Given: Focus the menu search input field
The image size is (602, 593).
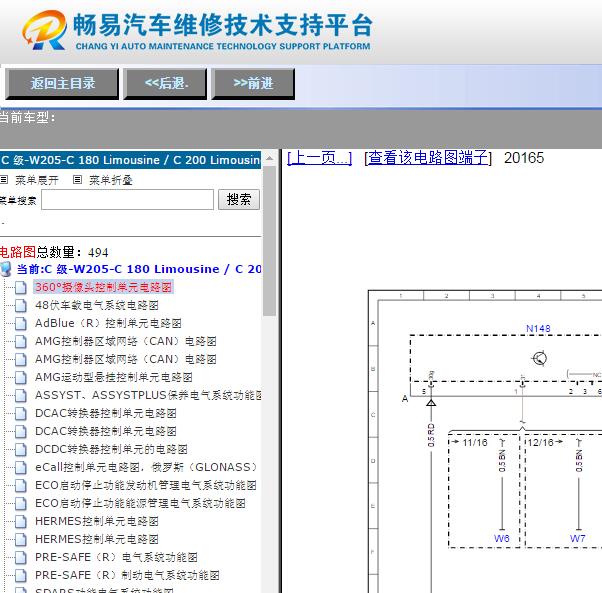Looking at the screenshot, I should (x=127, y=200).
